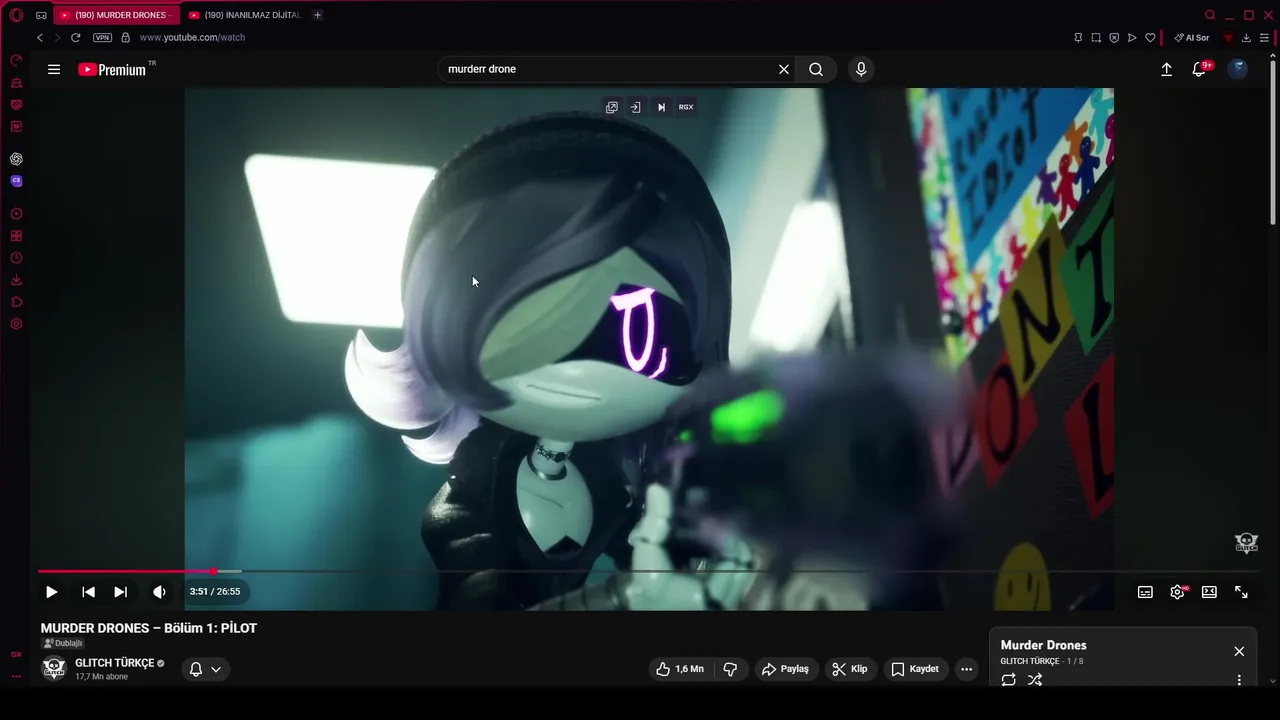Viewport: 1280px width, 720px height.
Task: Close the Murder Drones playlist panel
Action: 1239,651
